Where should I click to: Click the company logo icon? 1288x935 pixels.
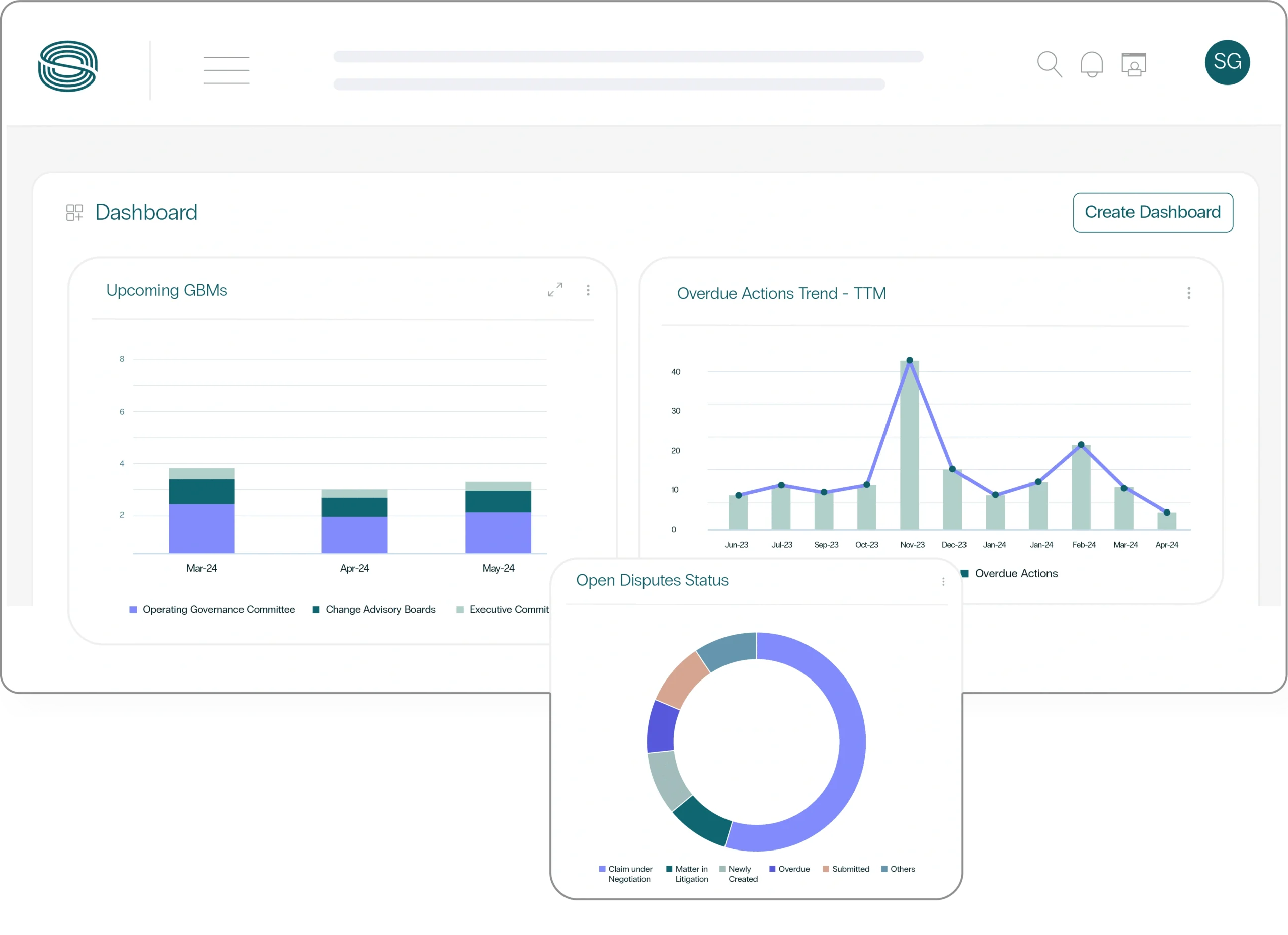point(67,66)
